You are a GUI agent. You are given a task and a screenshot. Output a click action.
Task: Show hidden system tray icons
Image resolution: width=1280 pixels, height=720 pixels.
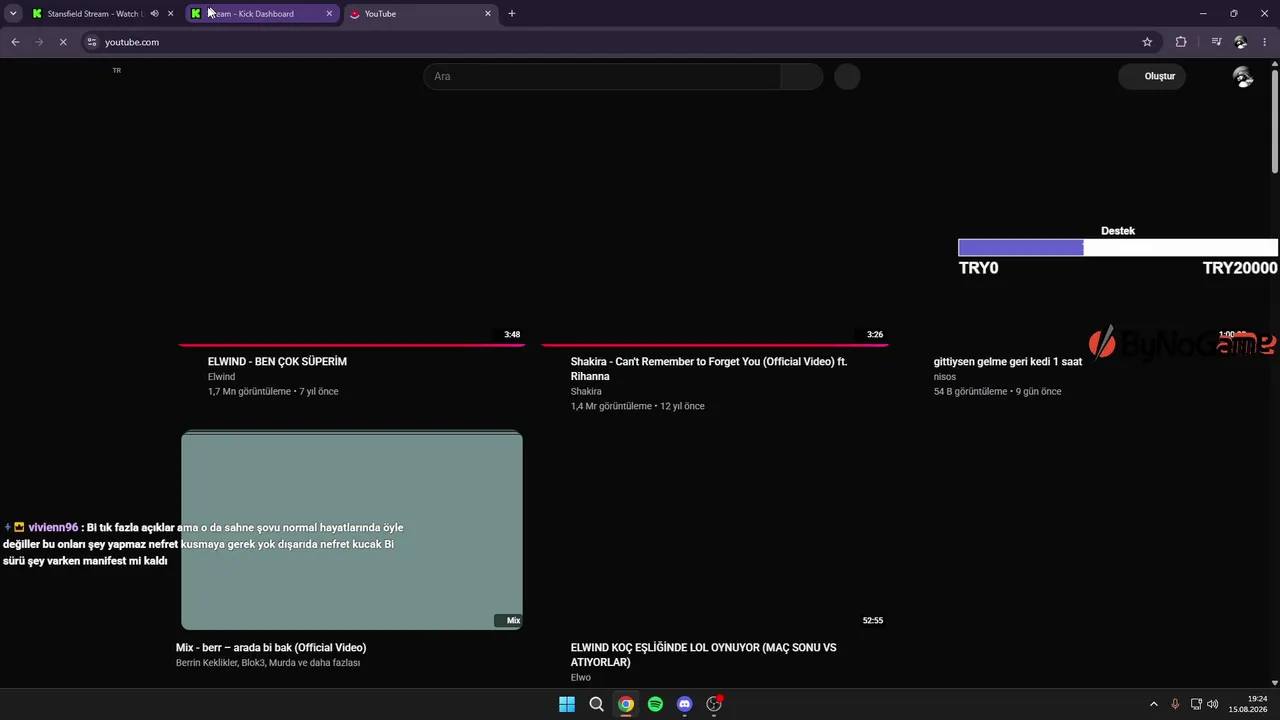(x=1153, y=704)
